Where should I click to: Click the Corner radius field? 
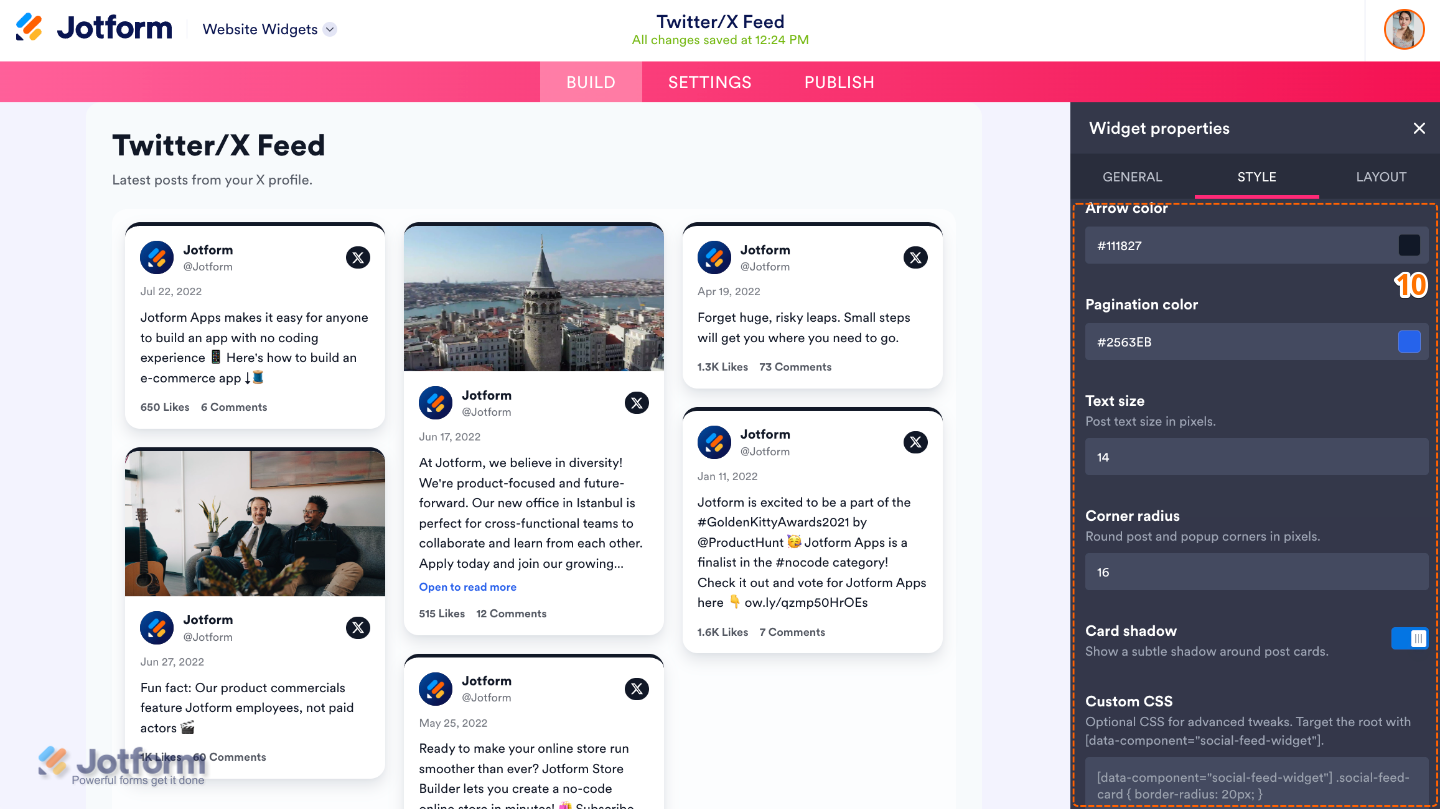click(1257, 572)
